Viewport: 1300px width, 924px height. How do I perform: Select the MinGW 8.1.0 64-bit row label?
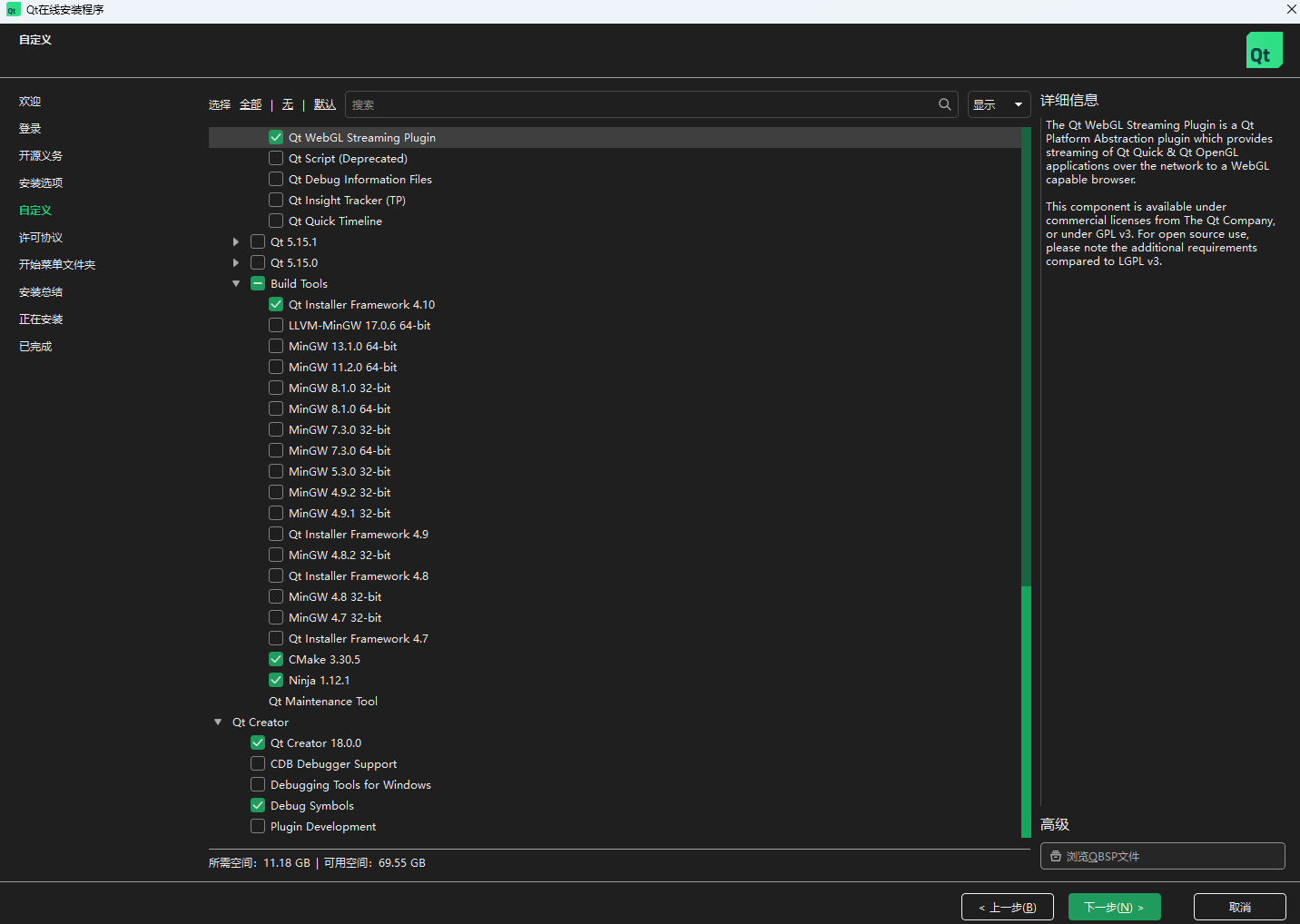tap(340, 408)
